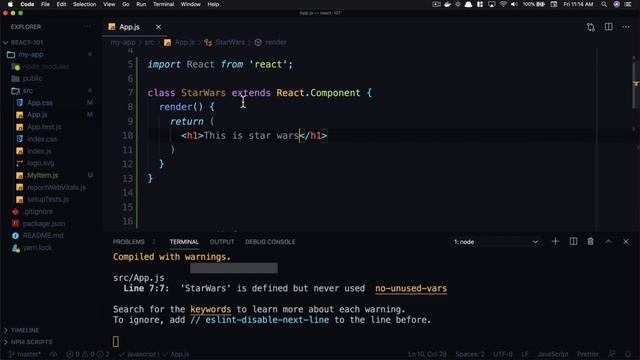Click the StarWars breadcrumb segment

coord(230,42)
